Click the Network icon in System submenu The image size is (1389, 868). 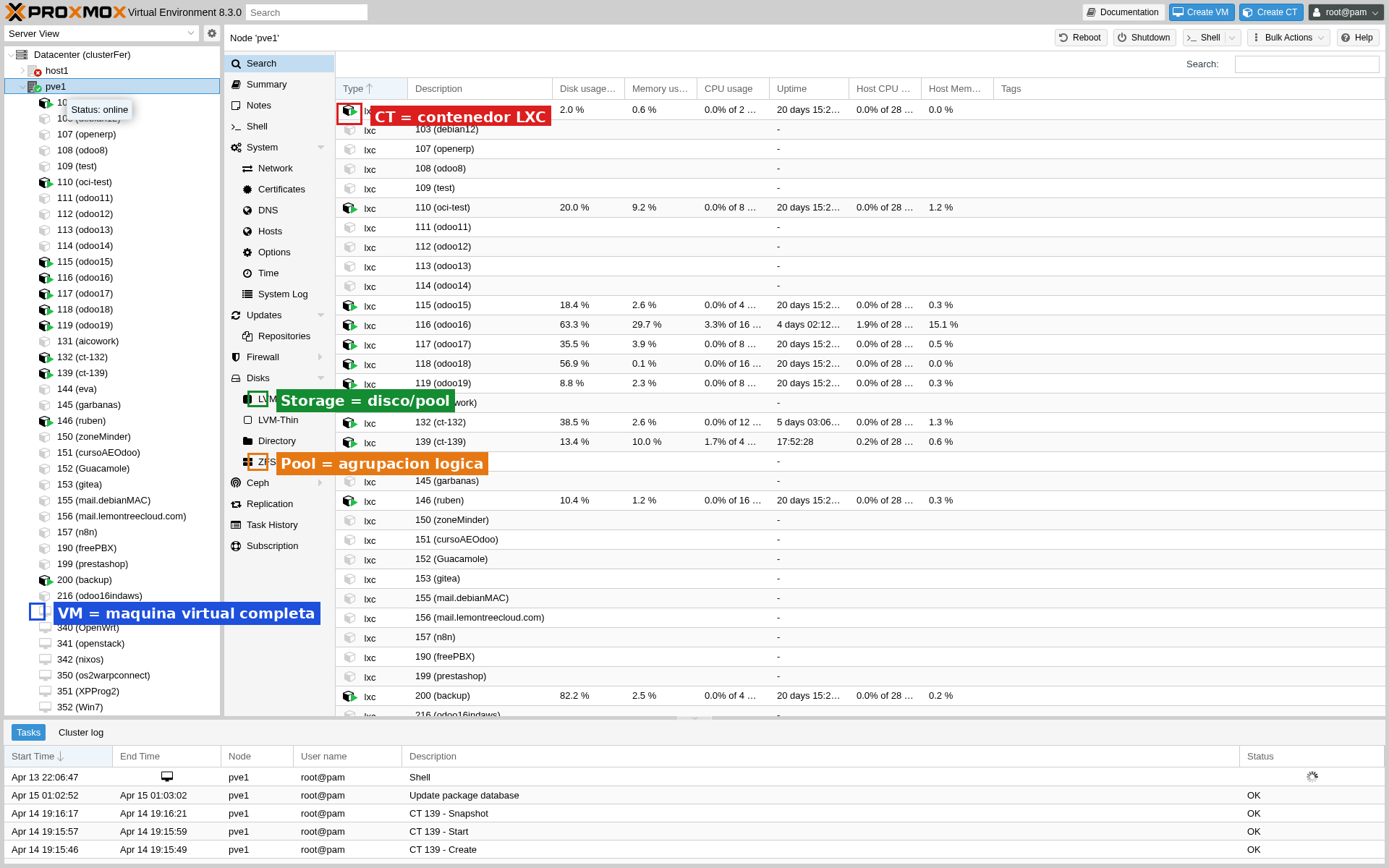[x=247, y=169]
